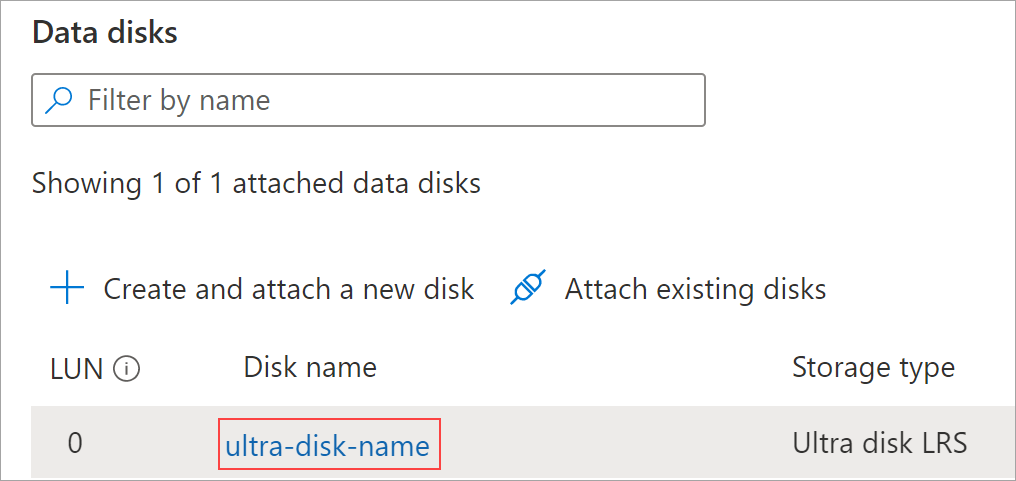Click the plus icon for new disk
This screenshot has width=1016, height=481.
[x=67, y=290]
